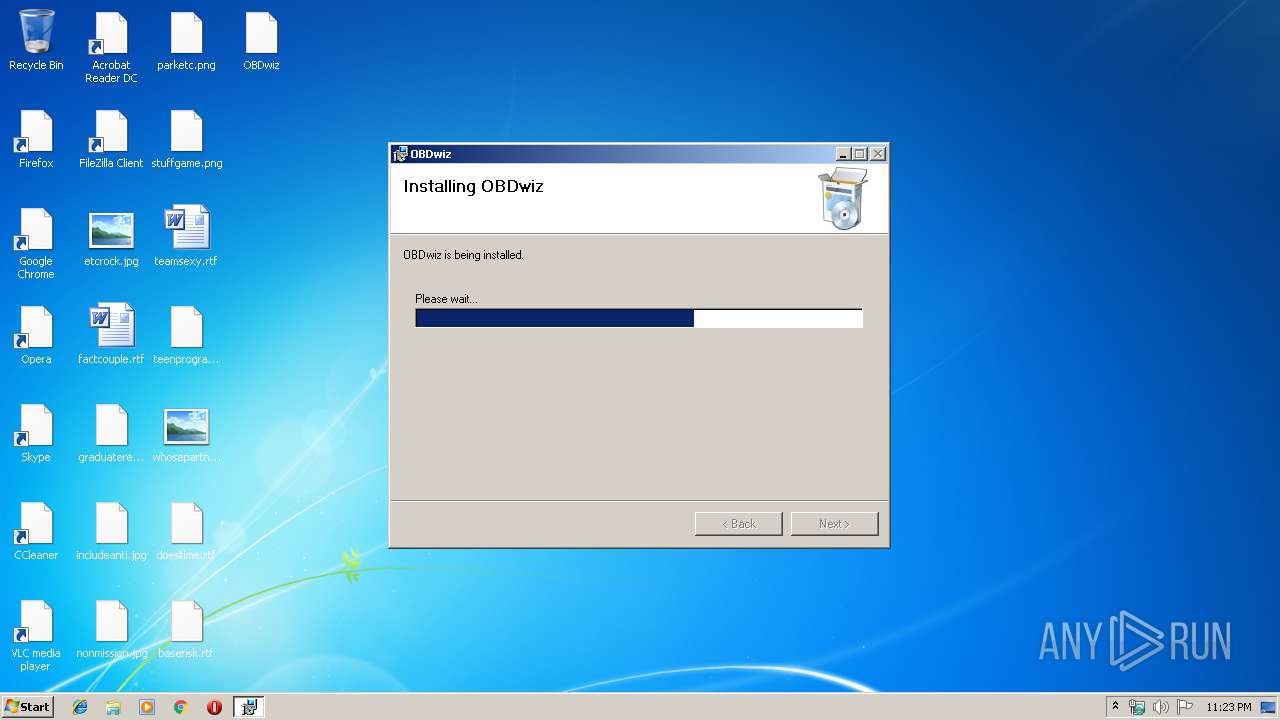This screenshot has width=1280, height=720.
Task: Open CCleaner desktop shortcut
Action: 36,531
